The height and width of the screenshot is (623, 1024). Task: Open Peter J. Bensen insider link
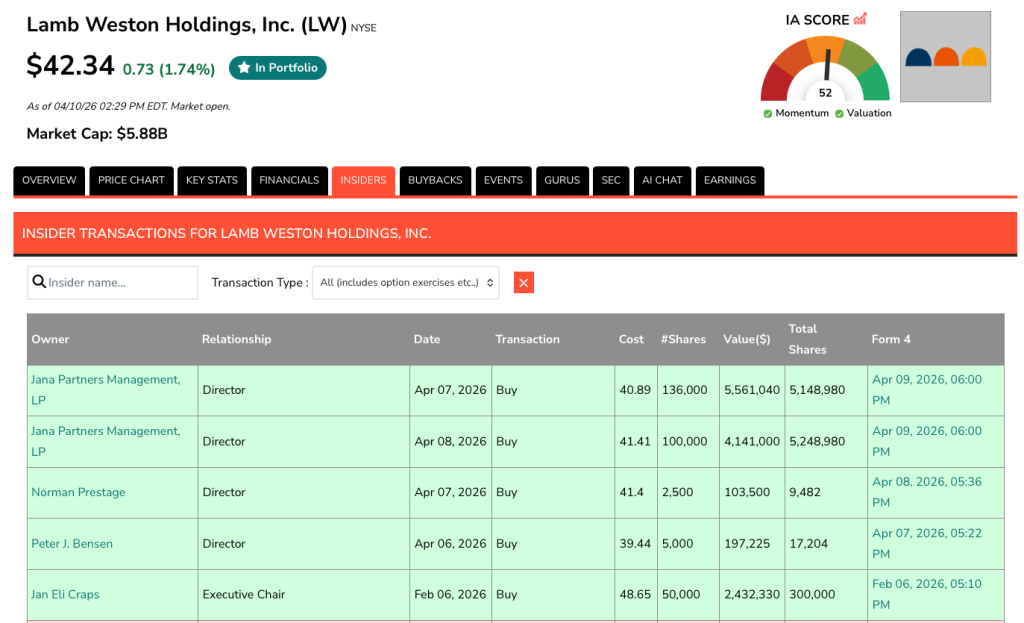pyautogui.click(x=72, y=544)
